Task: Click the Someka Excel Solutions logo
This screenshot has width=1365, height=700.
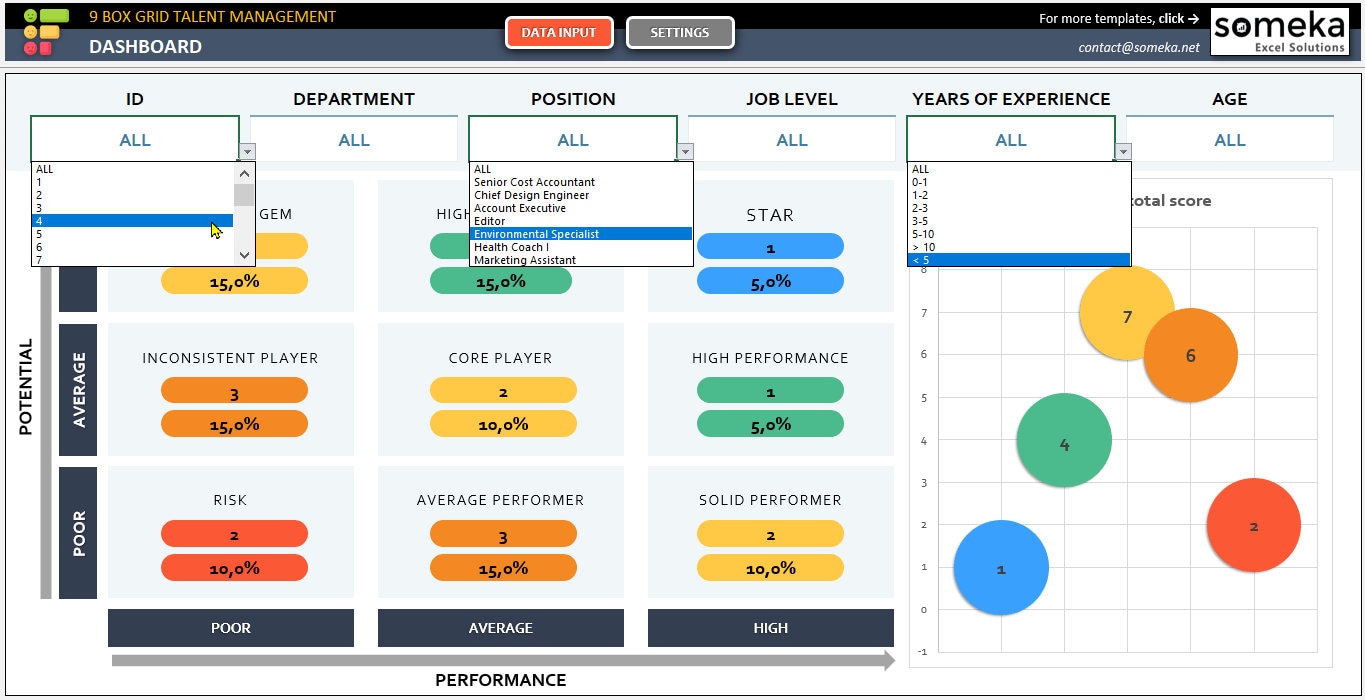Action: coord(1281,31)
